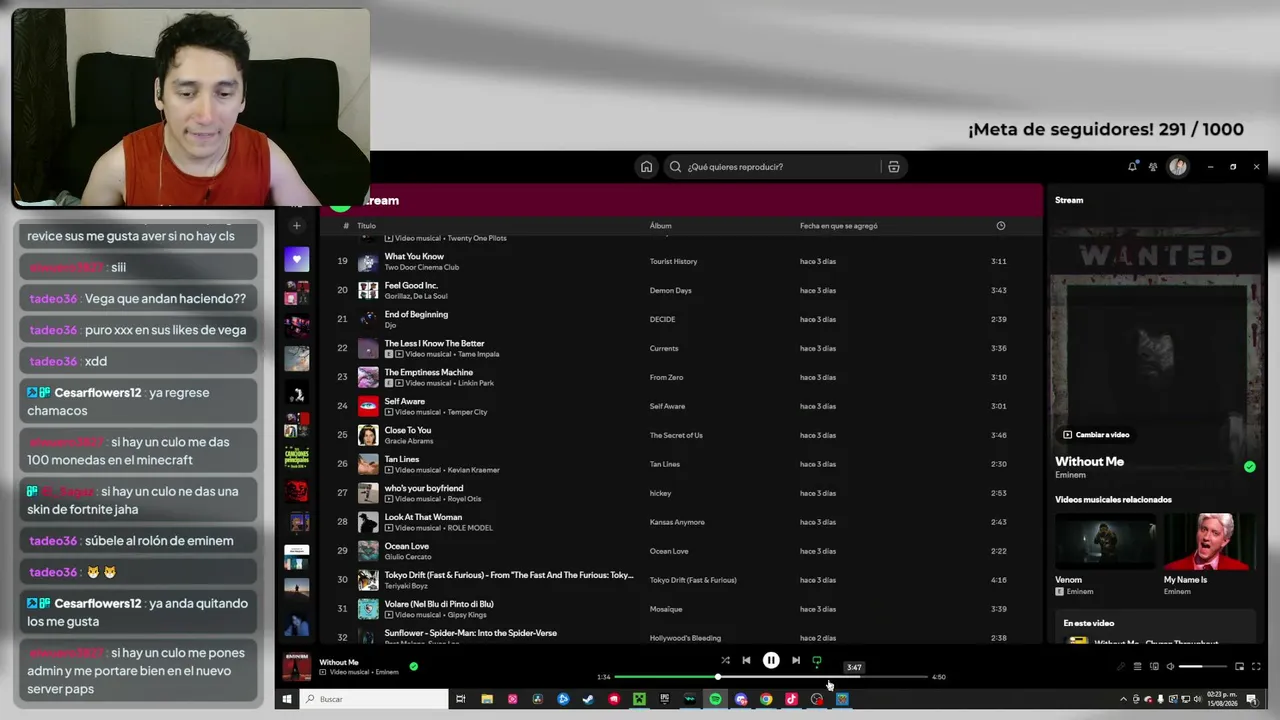
Task: Open Spotify notifications bell
Action: pos(1132,167)
